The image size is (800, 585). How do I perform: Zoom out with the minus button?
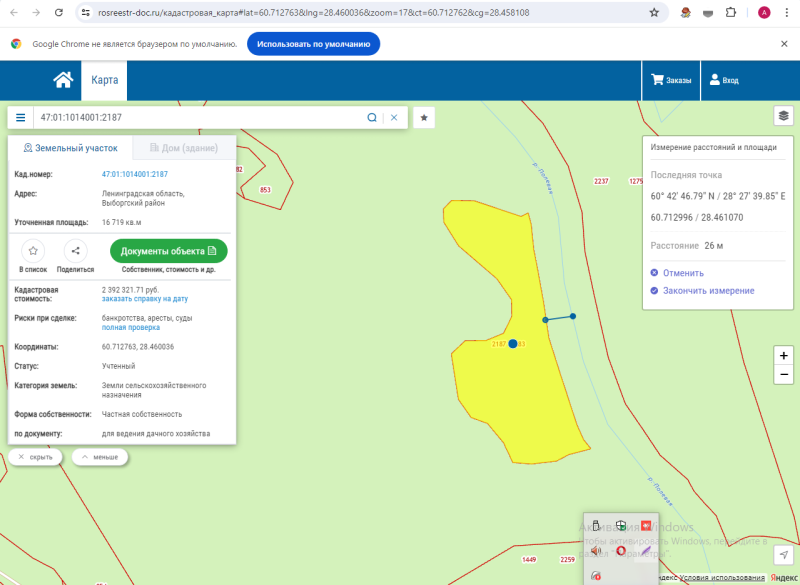(x=784, y=375)
